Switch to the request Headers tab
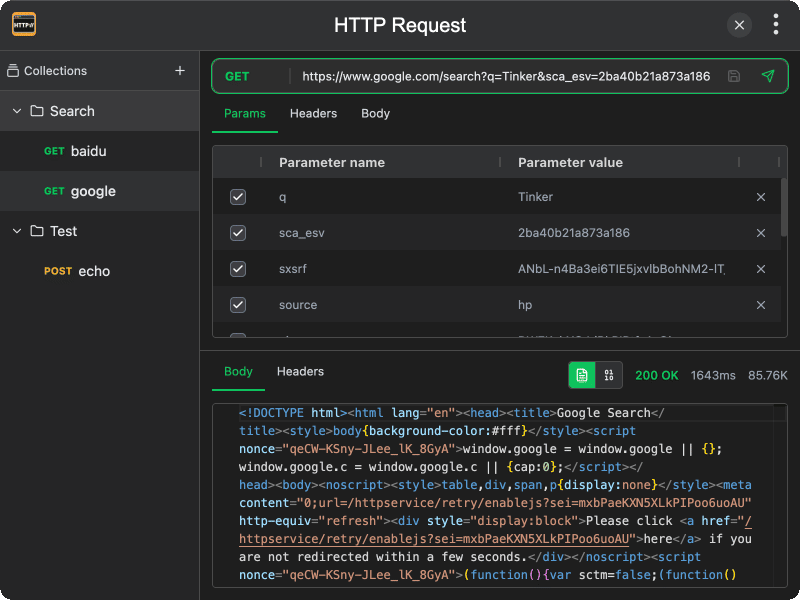Image resolution: width=800 pixels, height=600 pixels. click(313, 113)
